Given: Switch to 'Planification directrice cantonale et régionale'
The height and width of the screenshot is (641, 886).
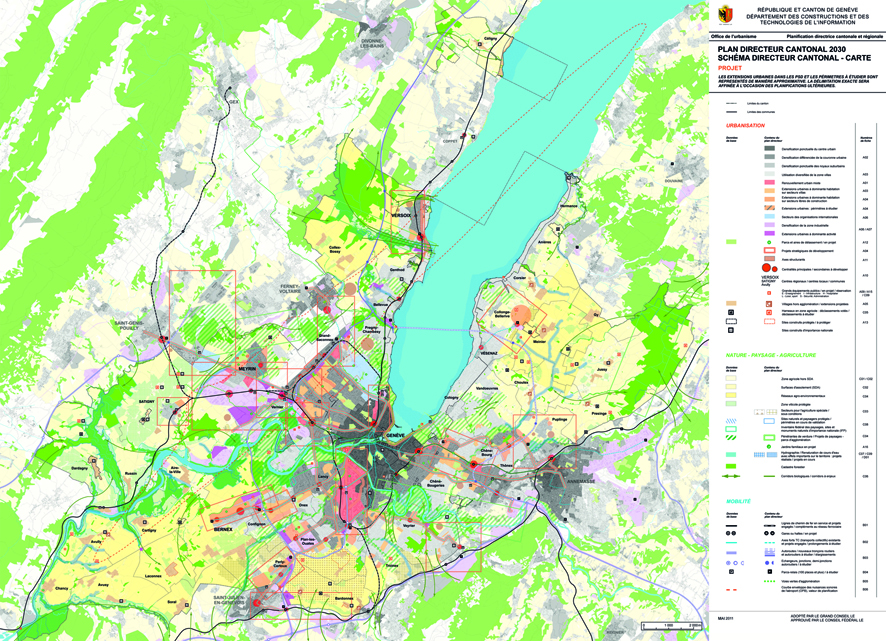Looking at the screenshot, I should [833, 36].
